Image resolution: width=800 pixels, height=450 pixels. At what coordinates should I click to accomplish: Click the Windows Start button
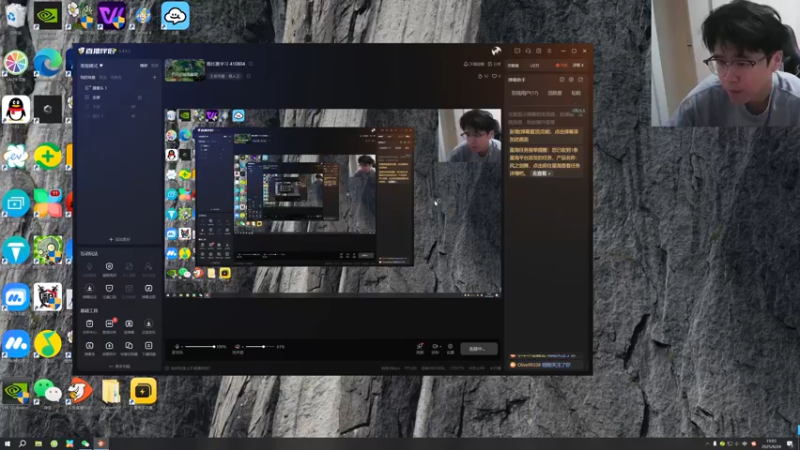(x=7, y=444)
